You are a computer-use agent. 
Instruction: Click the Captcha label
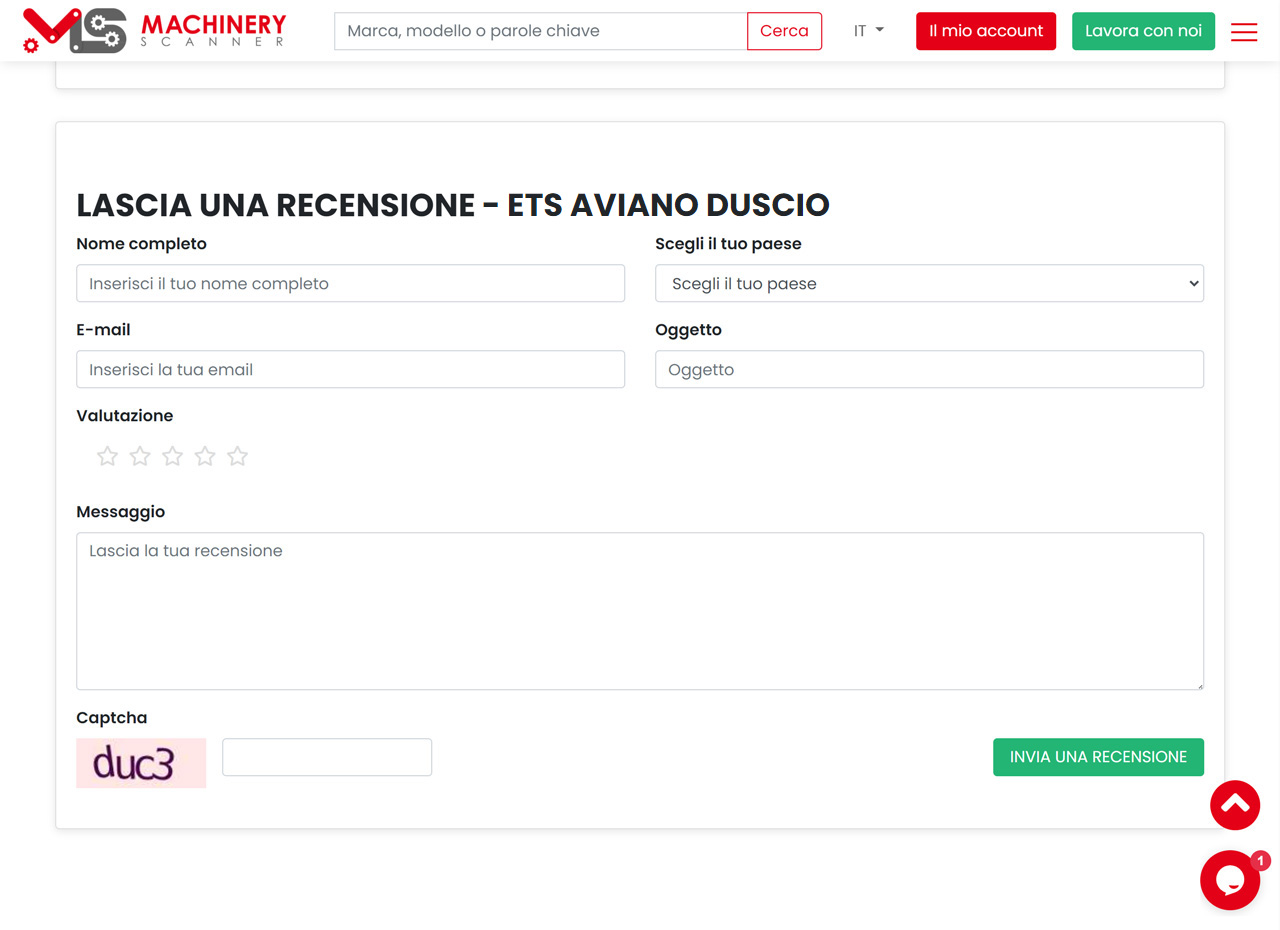[x=112, y=718]
